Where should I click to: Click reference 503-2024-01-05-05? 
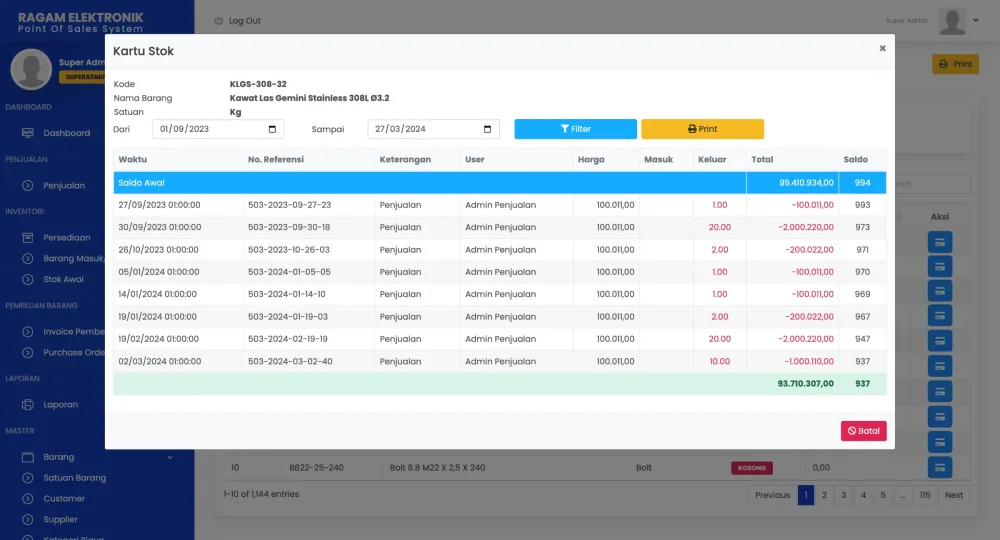289,272
